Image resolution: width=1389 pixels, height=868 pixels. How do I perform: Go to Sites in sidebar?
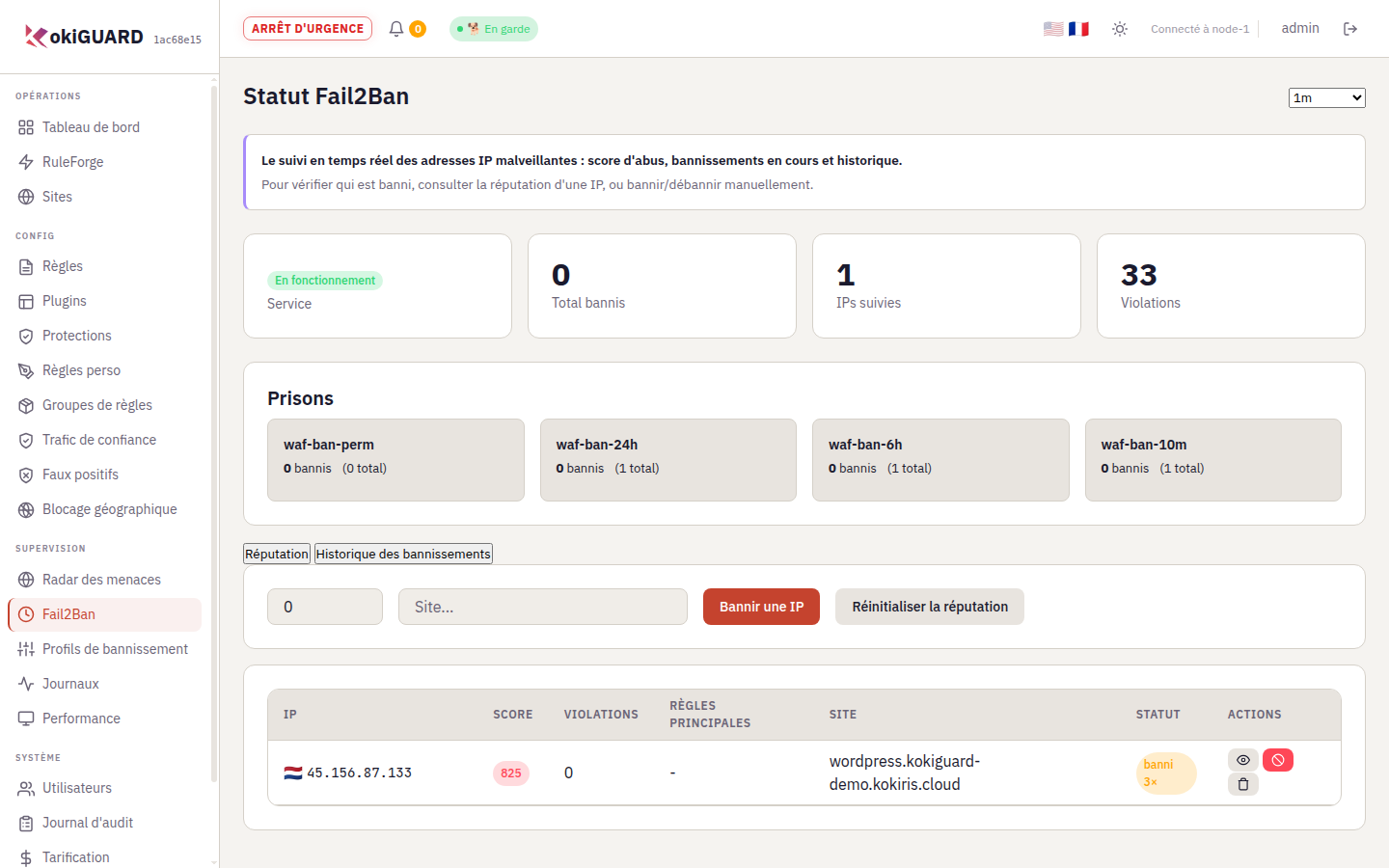point(104,197)
